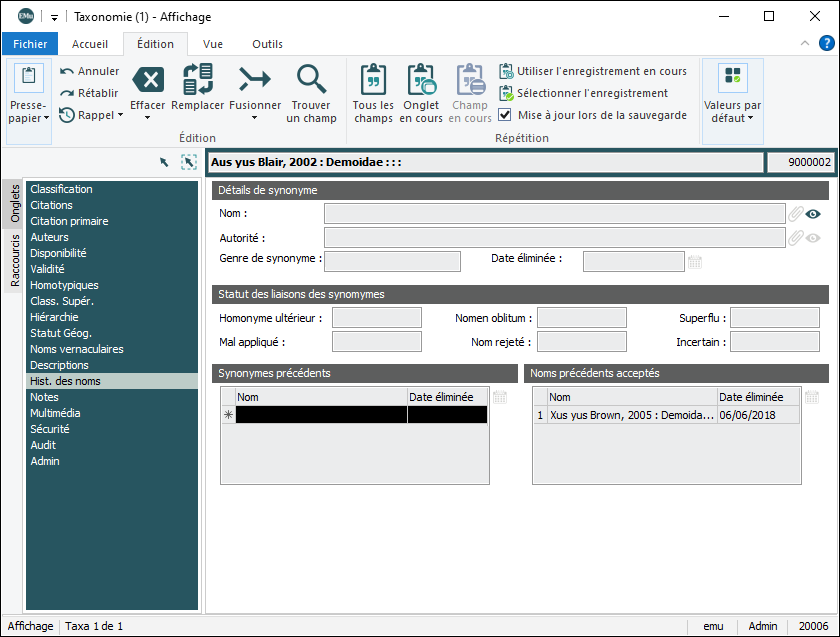Viewport: 840px width, 637px height.
Task: Click the Annuler undo icon
Action: click(67, 71)
